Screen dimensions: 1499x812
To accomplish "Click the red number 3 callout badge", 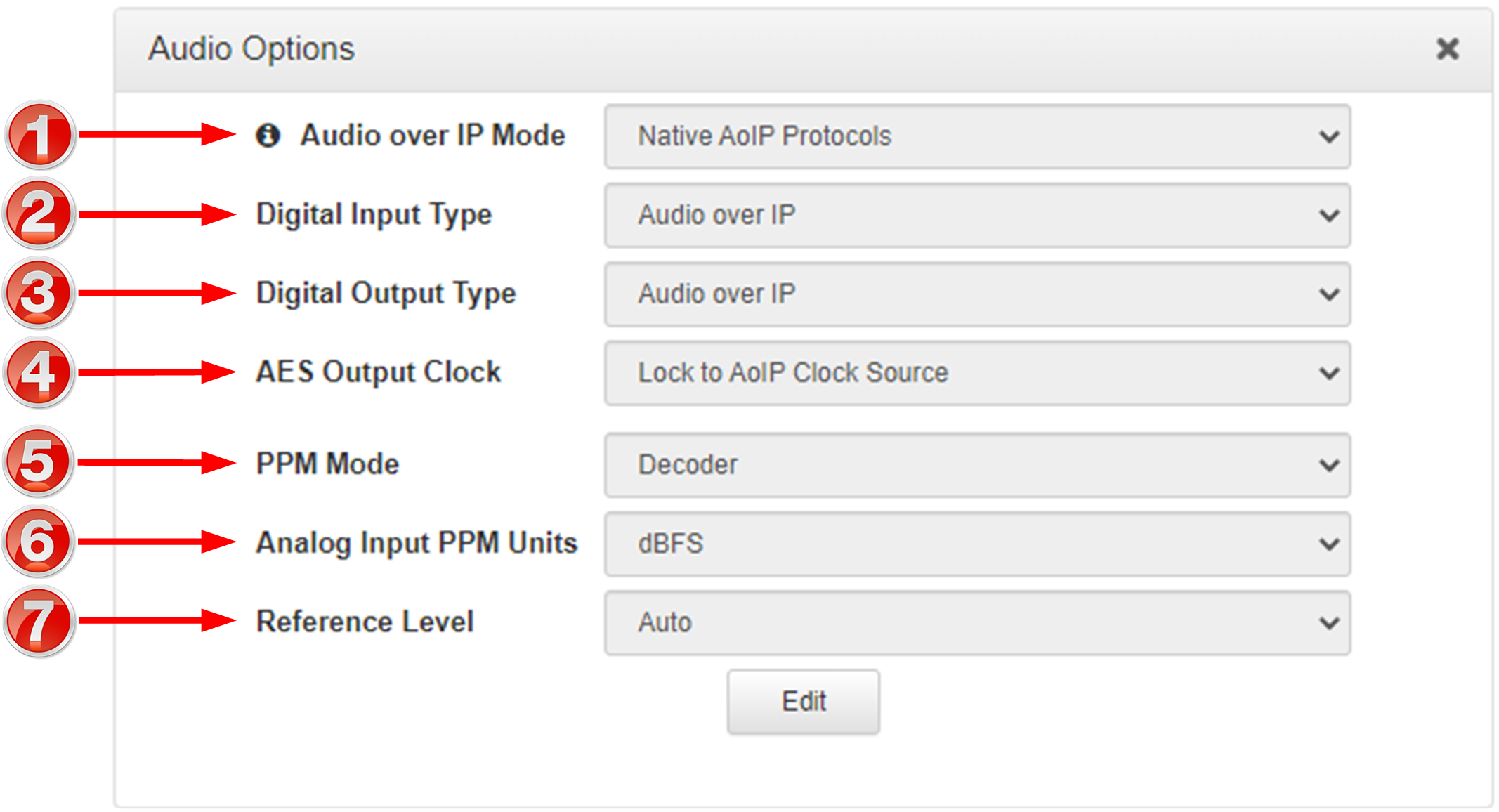I will click(x=39, y=294).
